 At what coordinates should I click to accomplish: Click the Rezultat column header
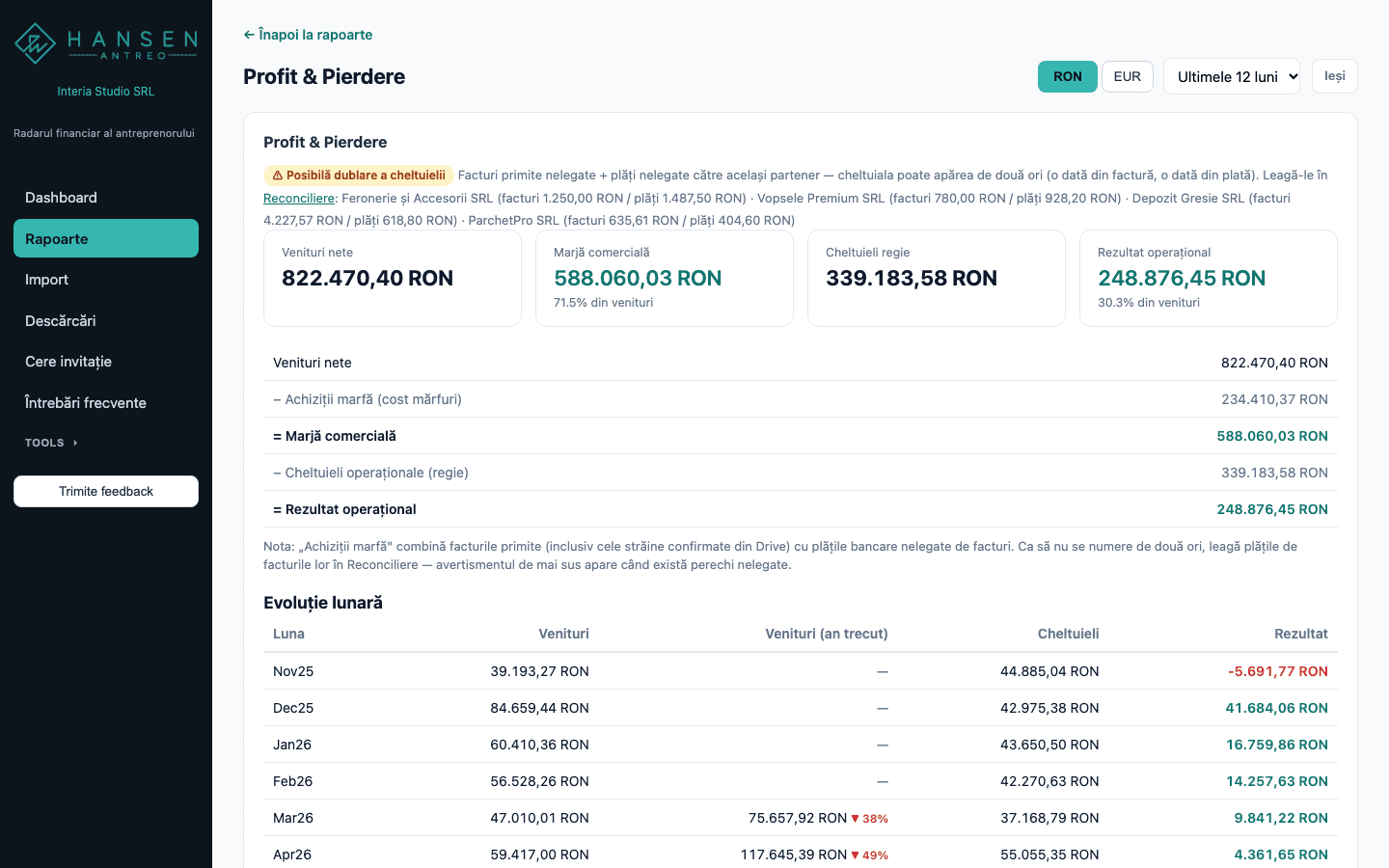[1301, 634]
